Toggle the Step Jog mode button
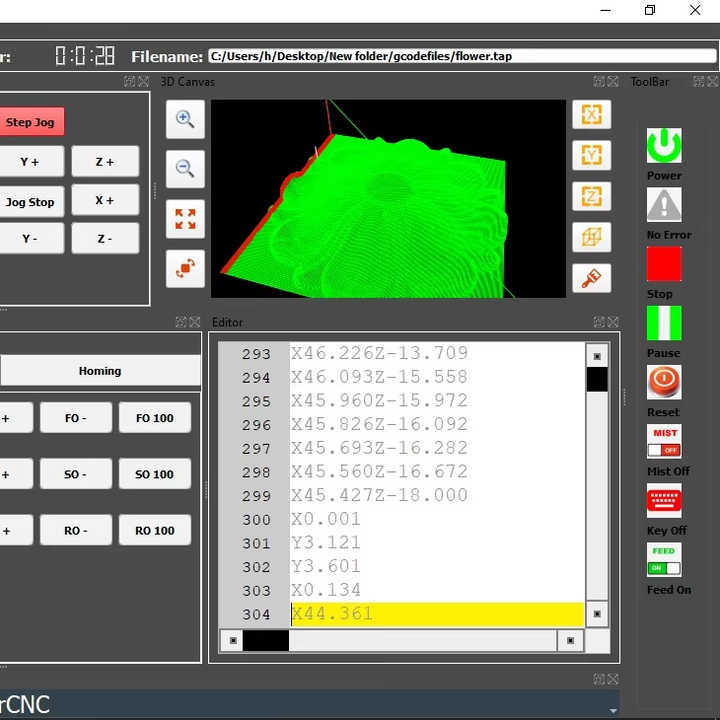Image resolution: width=720 pixels, height=720 pixels. 30,122
